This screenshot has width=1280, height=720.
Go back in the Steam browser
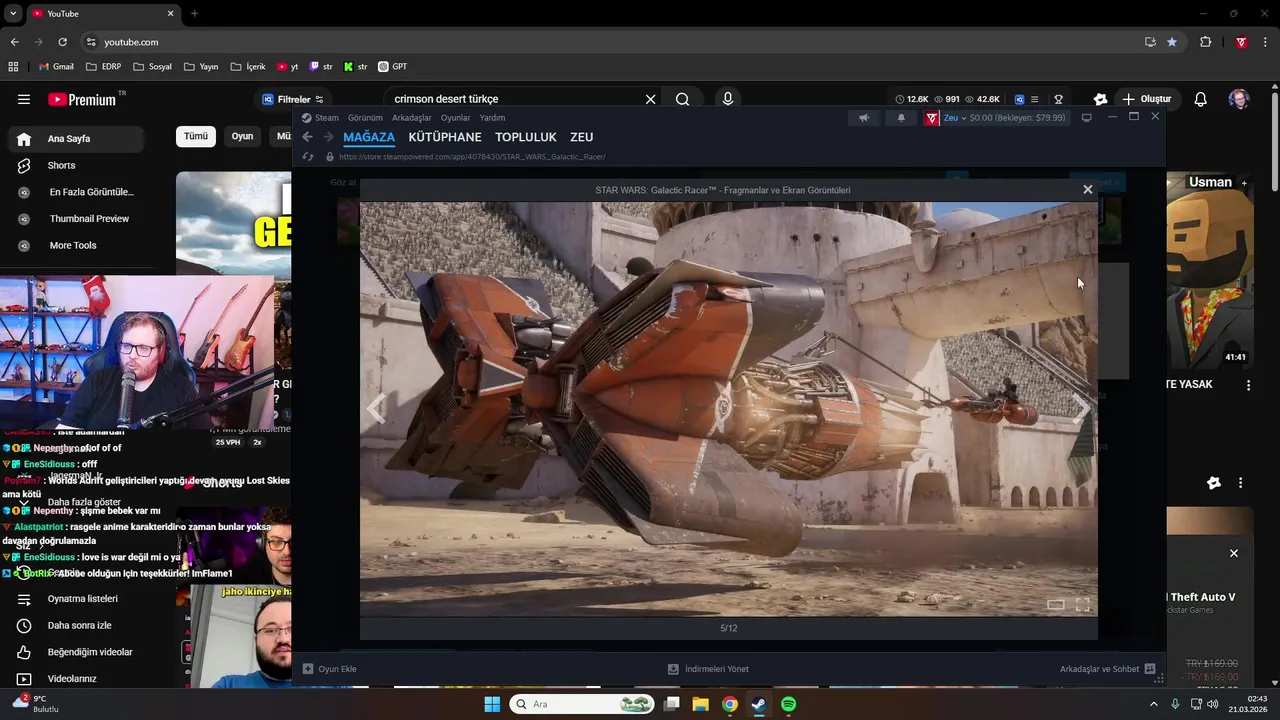tap(308, 137)
